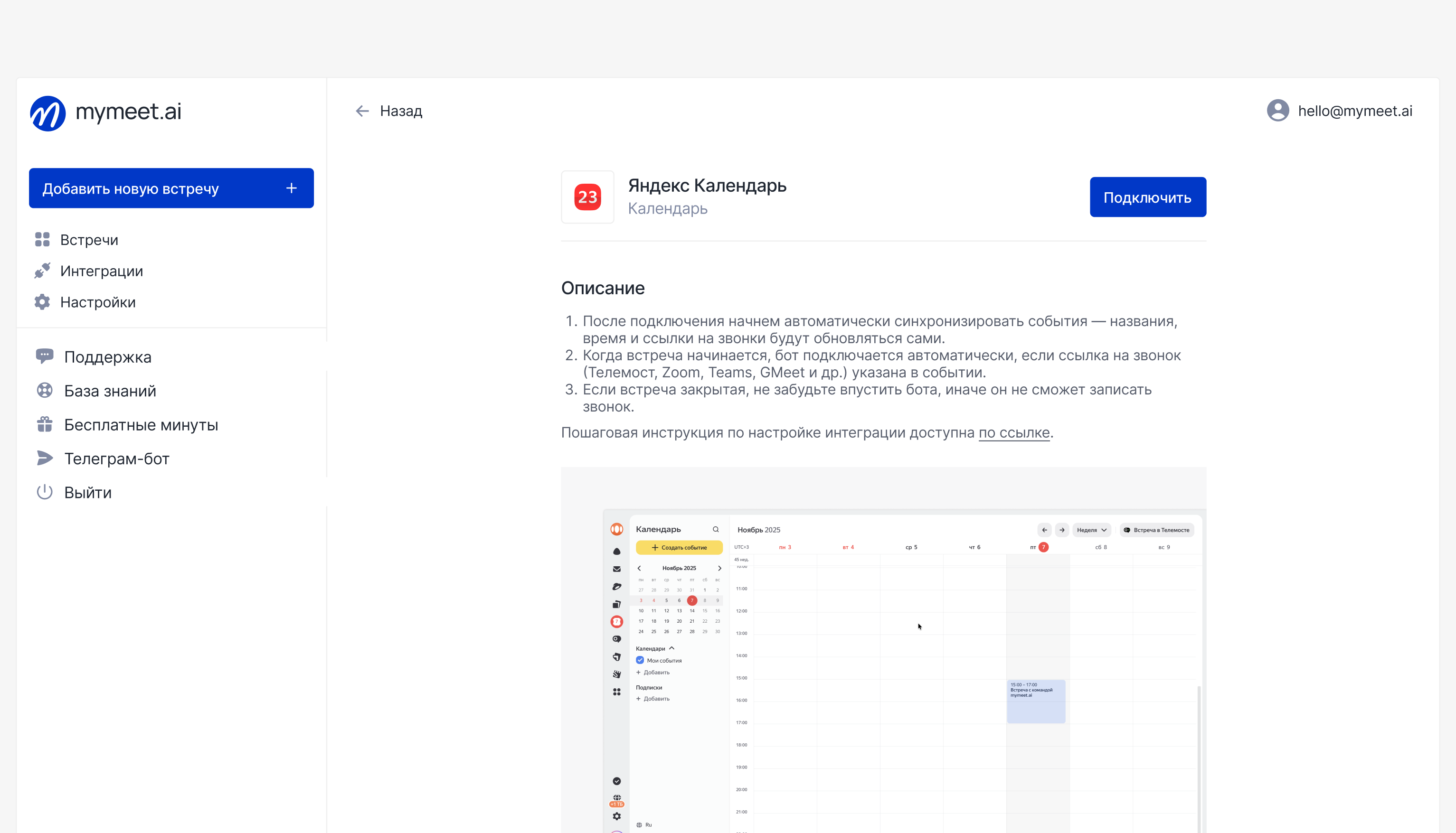Viewport: 1456px width, 833px height.
Task: Click the Яндекс Календарь 23 app icon
Action: click(x=587, y=197)
